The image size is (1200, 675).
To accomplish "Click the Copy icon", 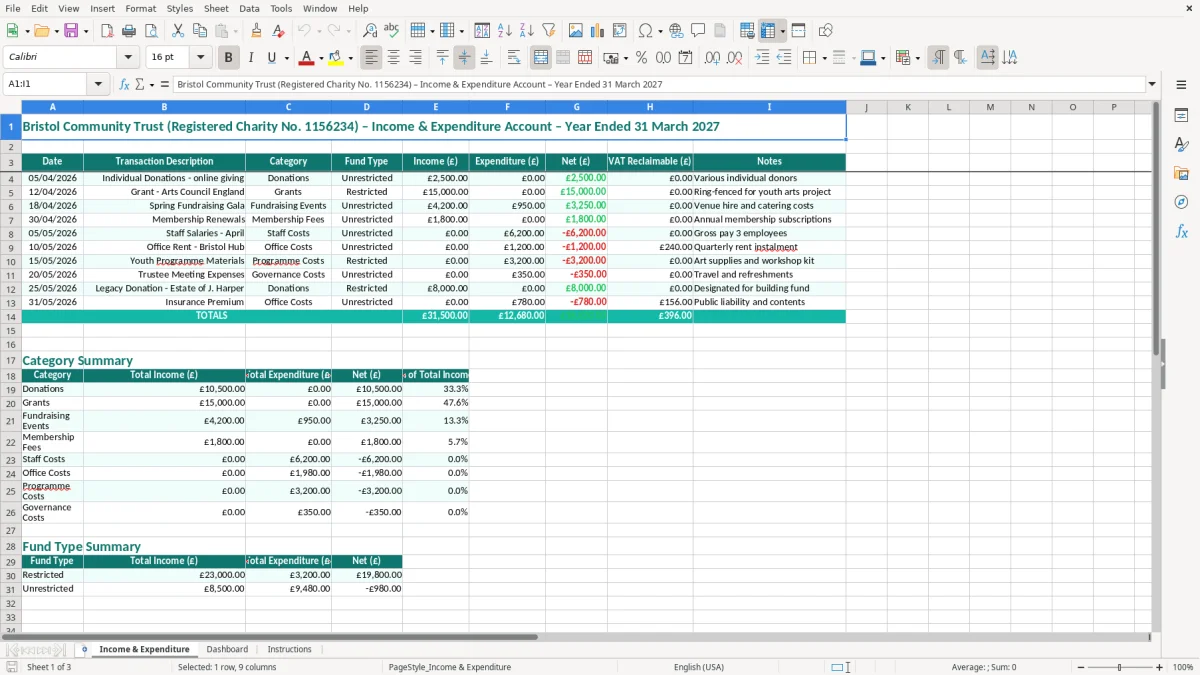I will click(x=199, y=31).
